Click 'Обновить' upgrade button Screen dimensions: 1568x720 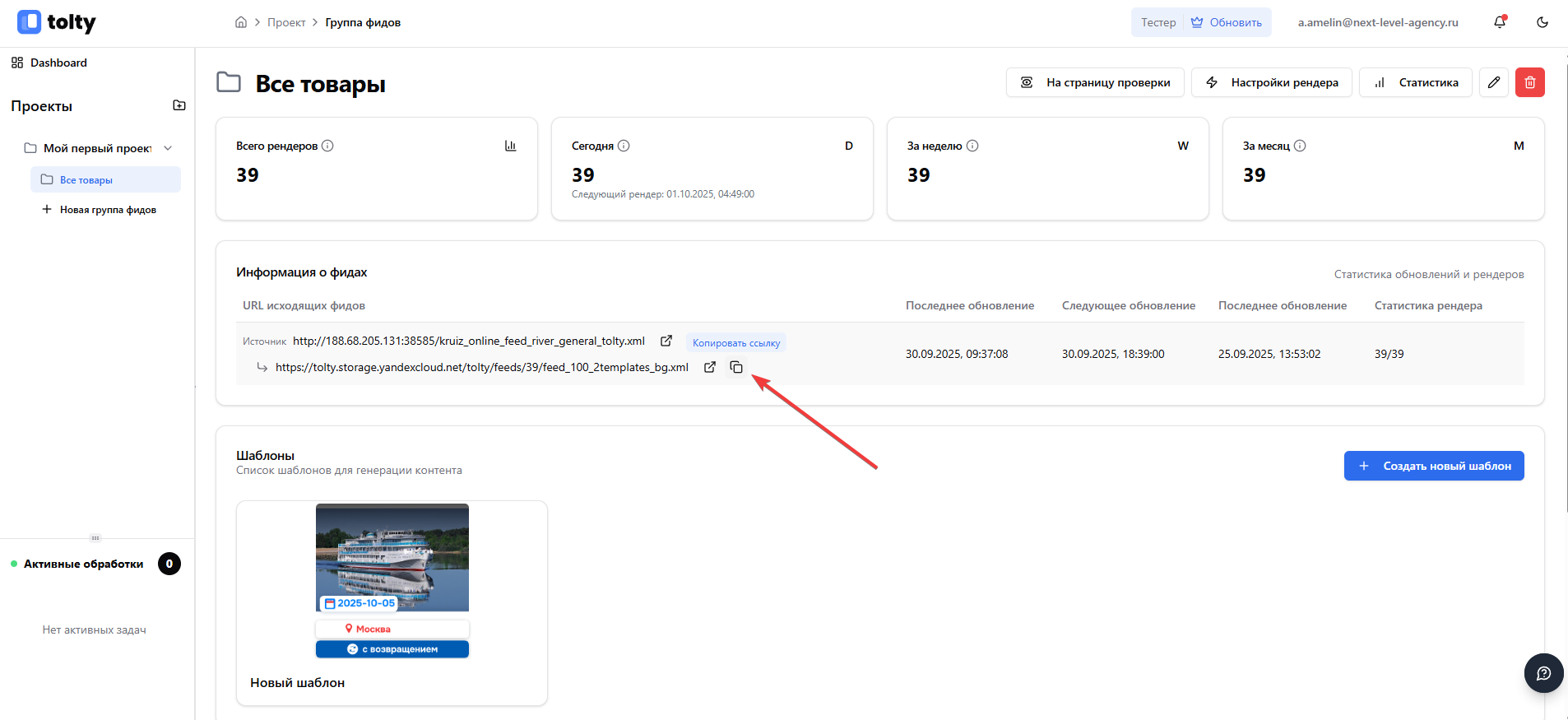pos(1227,22)
